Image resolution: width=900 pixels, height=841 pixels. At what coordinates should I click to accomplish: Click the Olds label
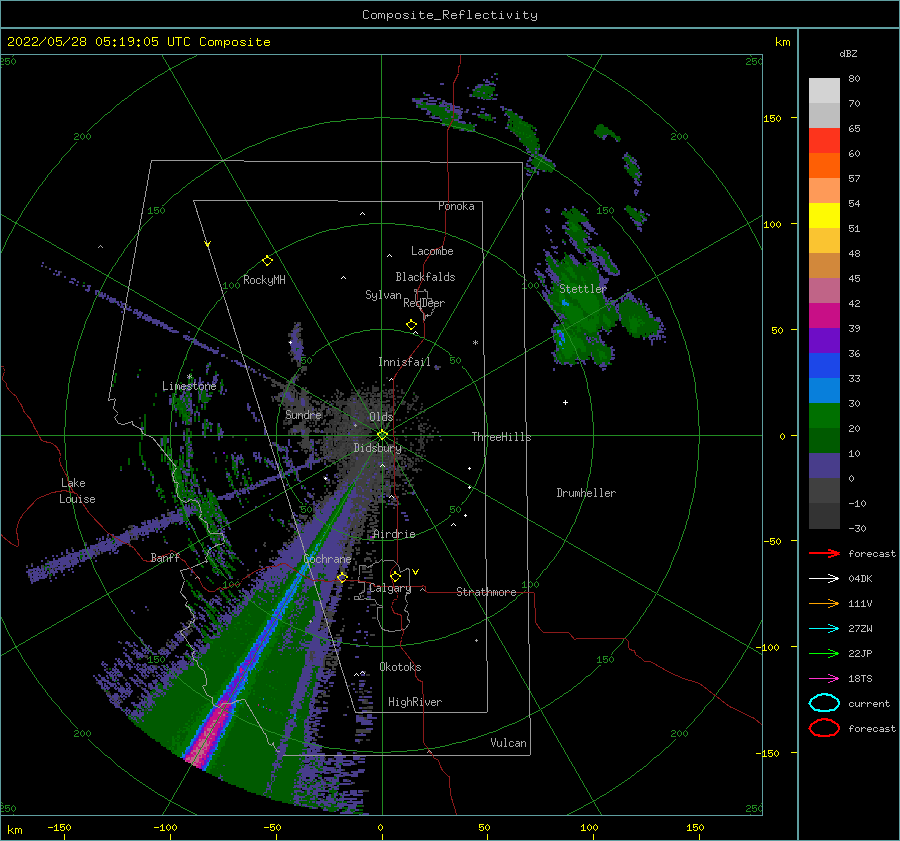click(x=381, y=417)
